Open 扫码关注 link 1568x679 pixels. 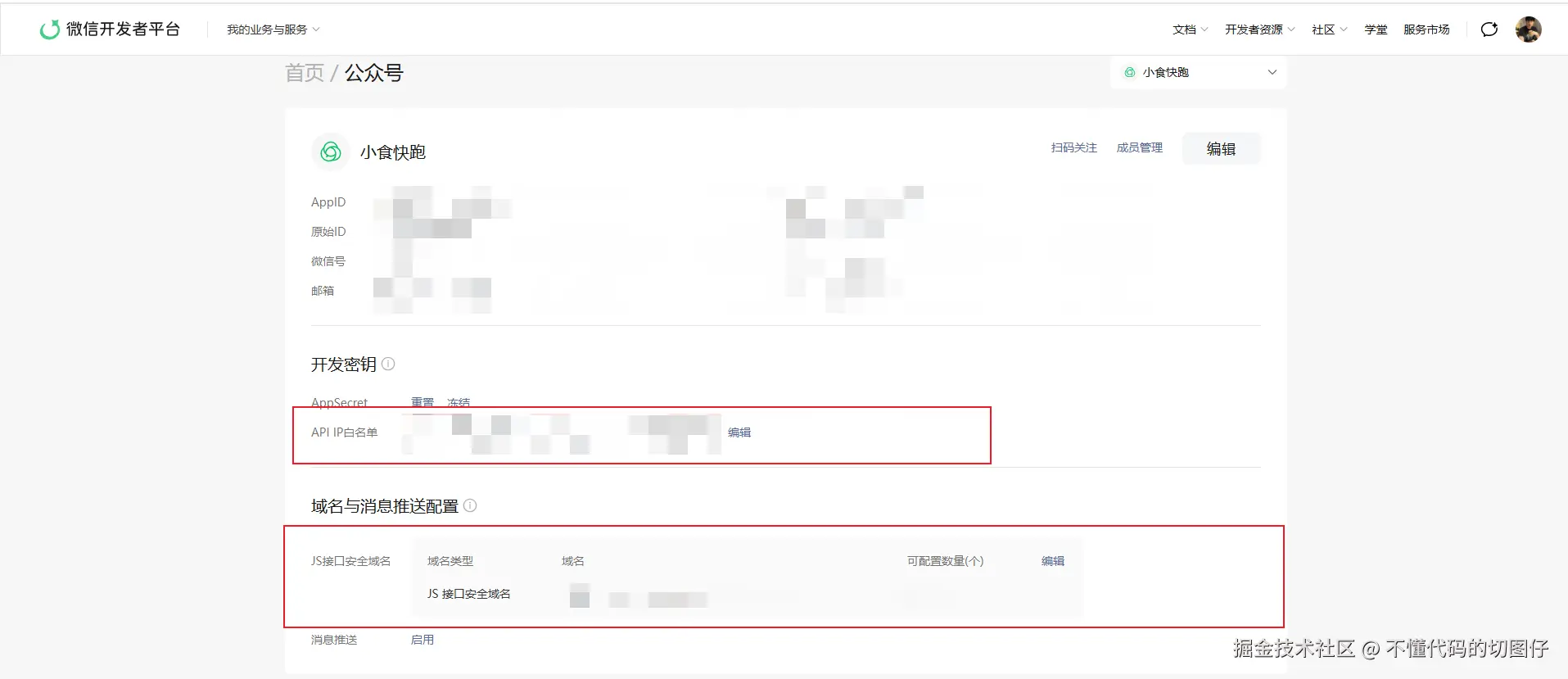pyautogui.click(x=1074, y=147)
